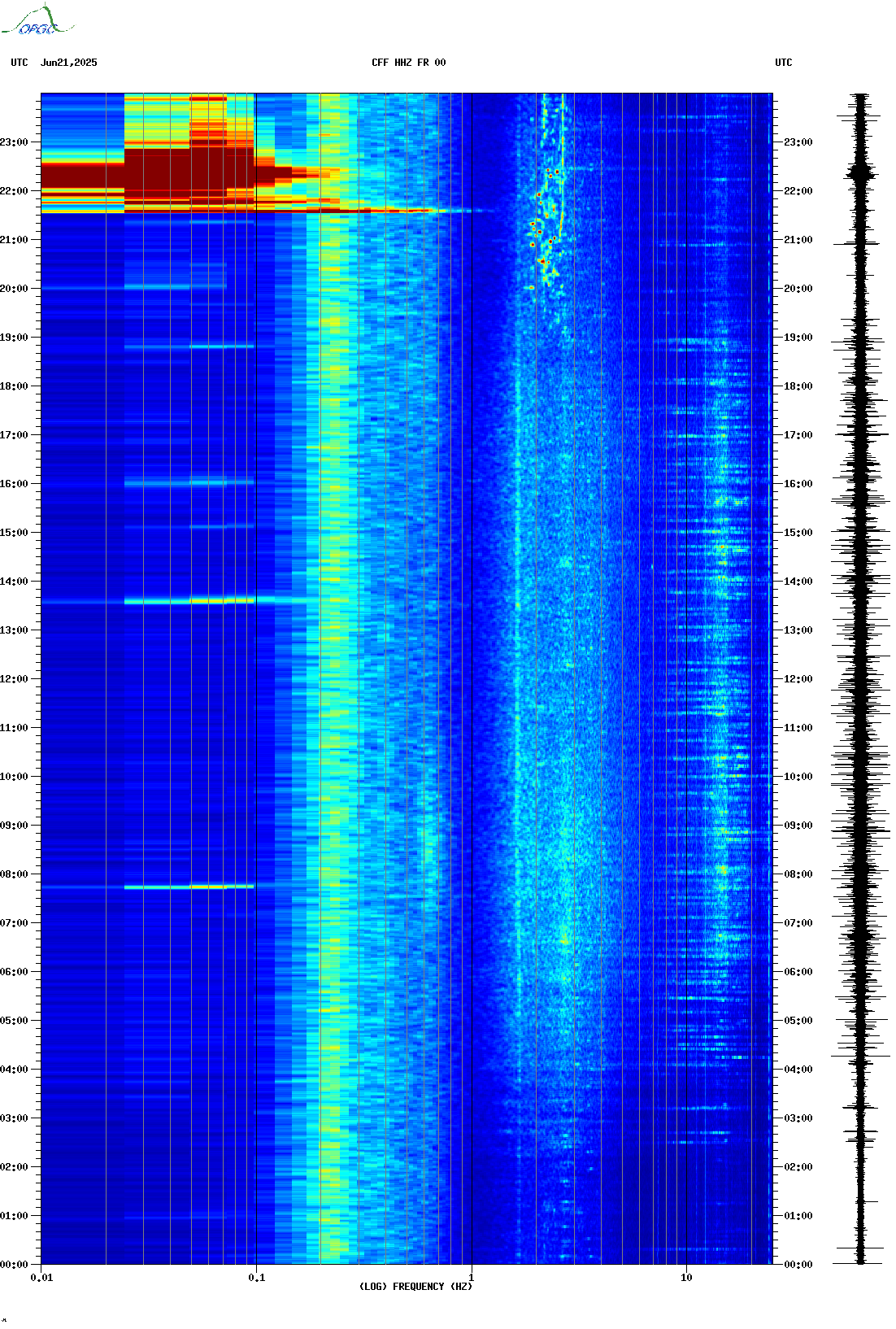Click the 0.01 frequency axis label
This screenshot has width=896, height=1329.
pos(41,1278)
